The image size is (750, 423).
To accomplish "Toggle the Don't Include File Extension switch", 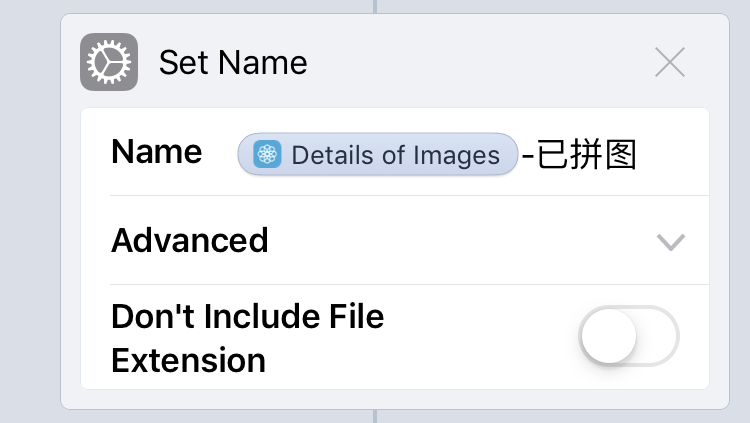I will tap(629, 337).
